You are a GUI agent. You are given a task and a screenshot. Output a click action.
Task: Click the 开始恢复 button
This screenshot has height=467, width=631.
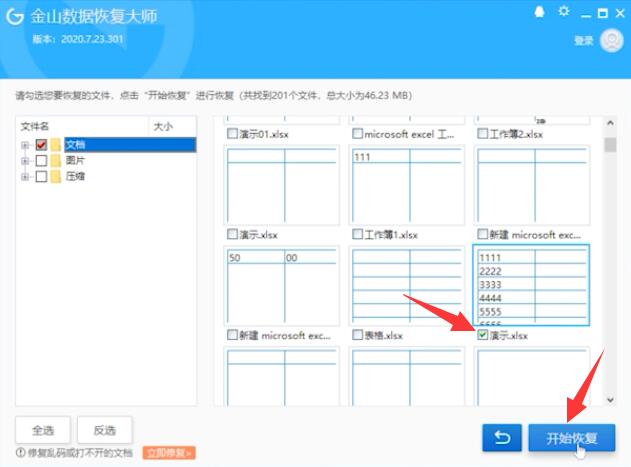(x=571, y=438)
